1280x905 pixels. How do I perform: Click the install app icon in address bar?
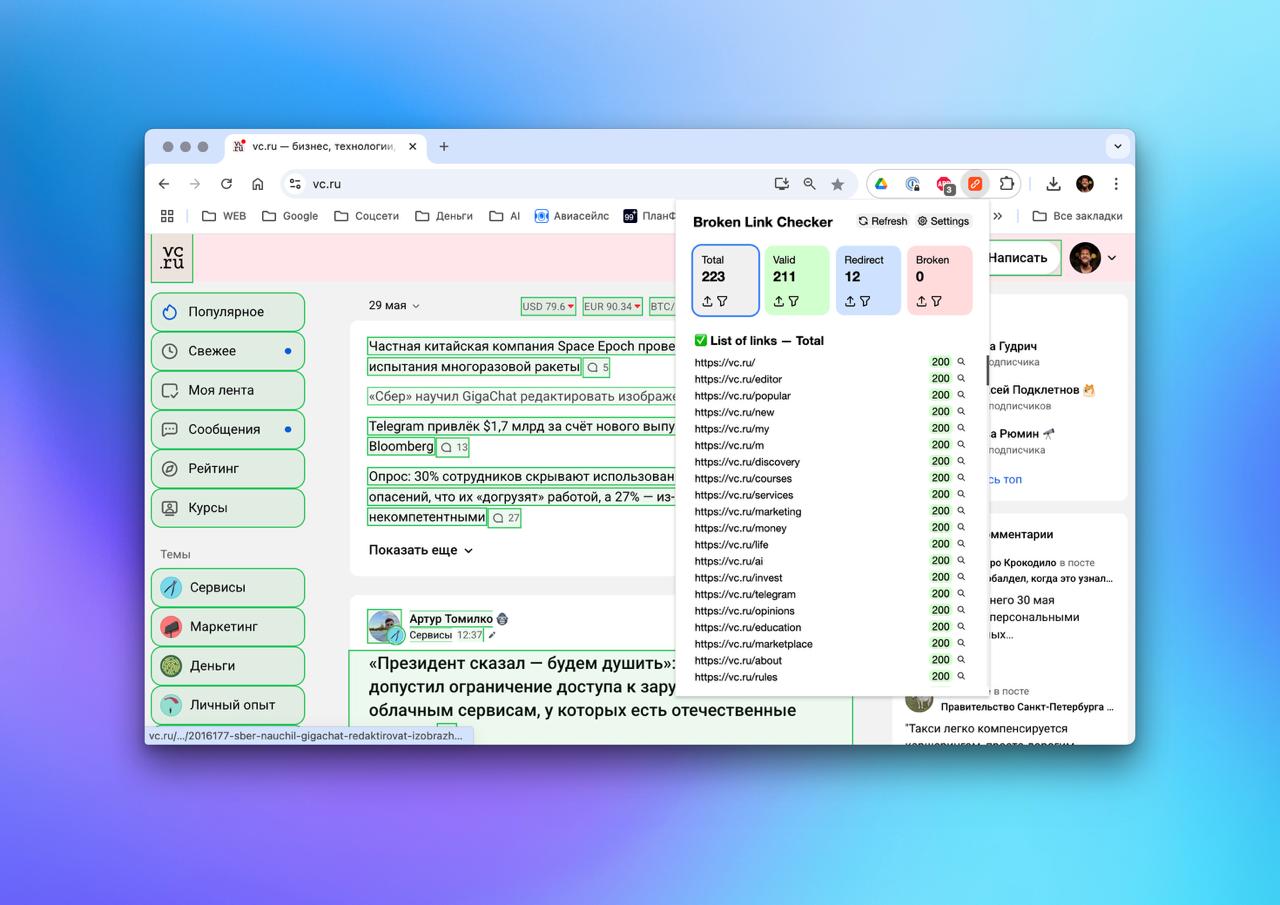click(782, 184)
